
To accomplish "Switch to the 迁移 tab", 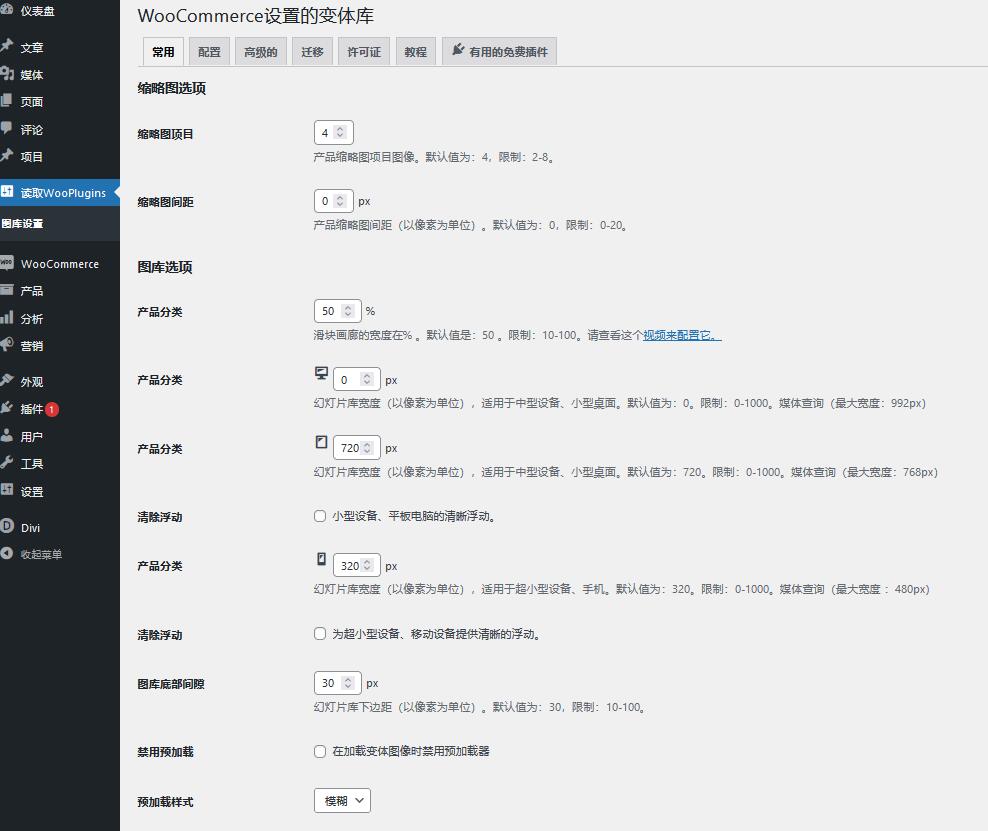I will tap(313, 52).
